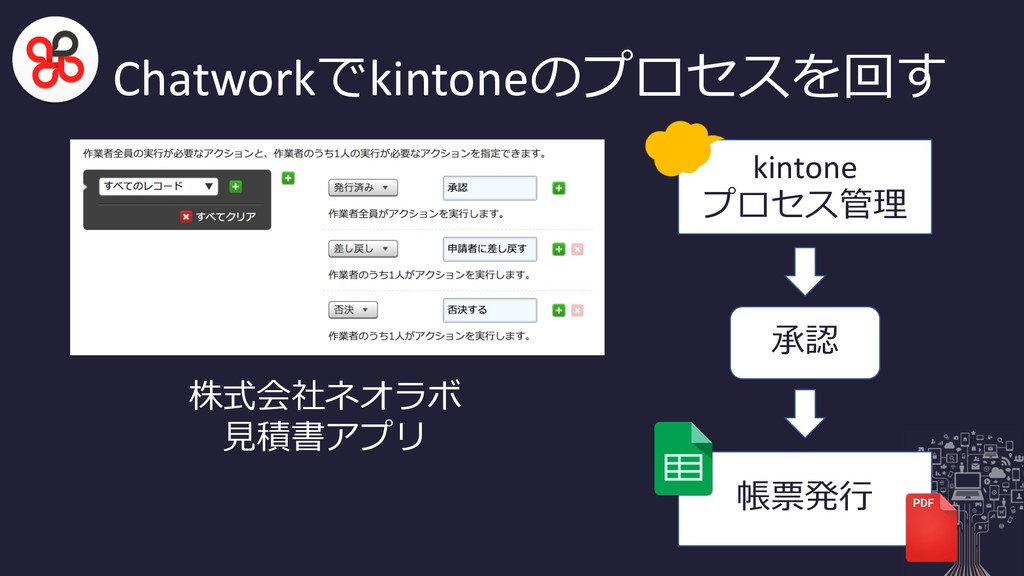The image size is (1024, 576).
Task: Click green plus outside the dark condition panel
Action: (288, 178)
